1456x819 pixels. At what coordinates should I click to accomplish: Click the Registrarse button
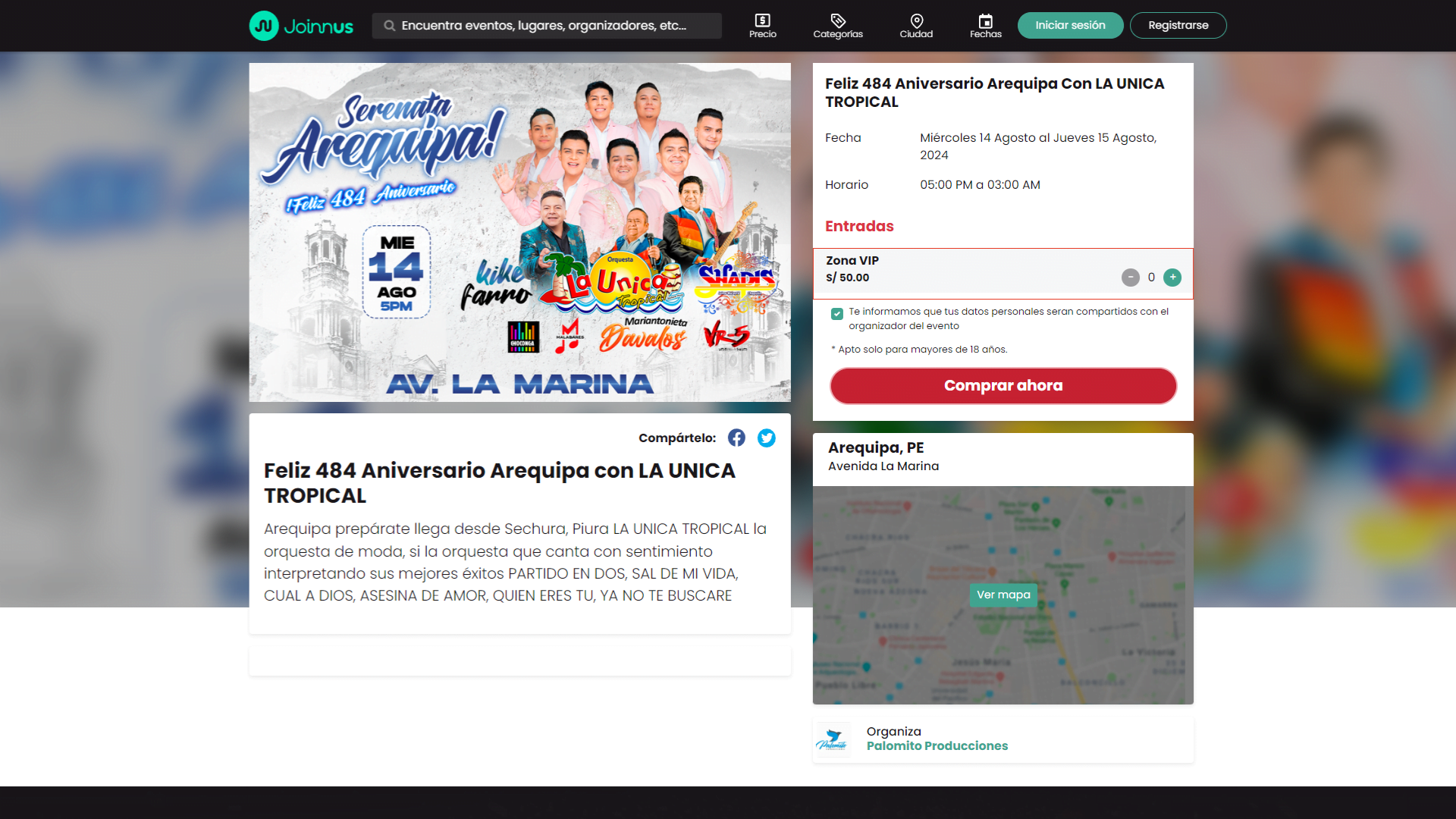point(1178,25)
